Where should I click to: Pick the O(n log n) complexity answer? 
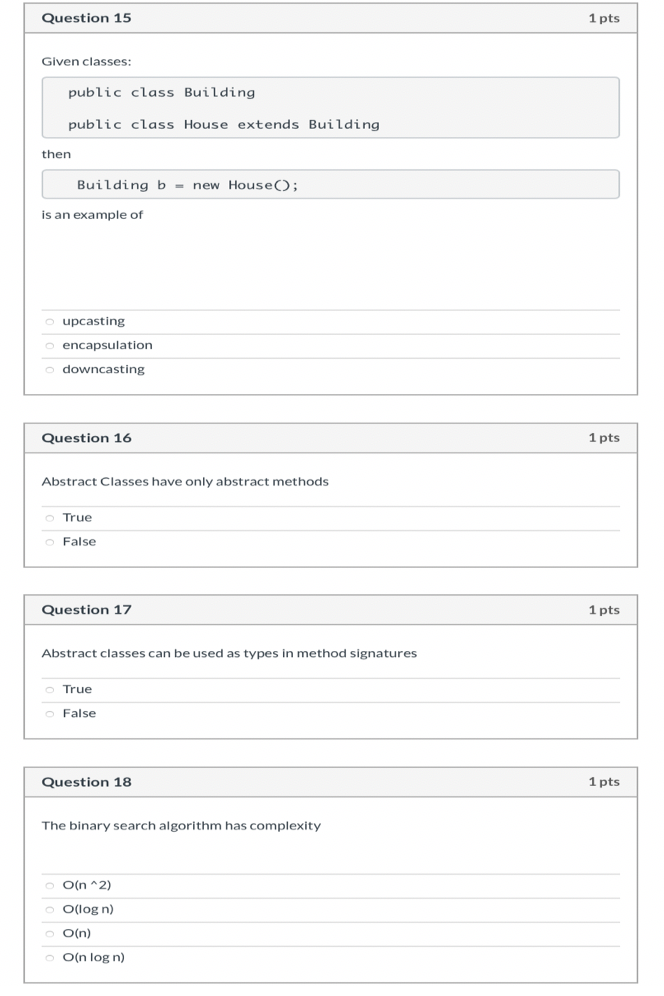pos(49,956)
